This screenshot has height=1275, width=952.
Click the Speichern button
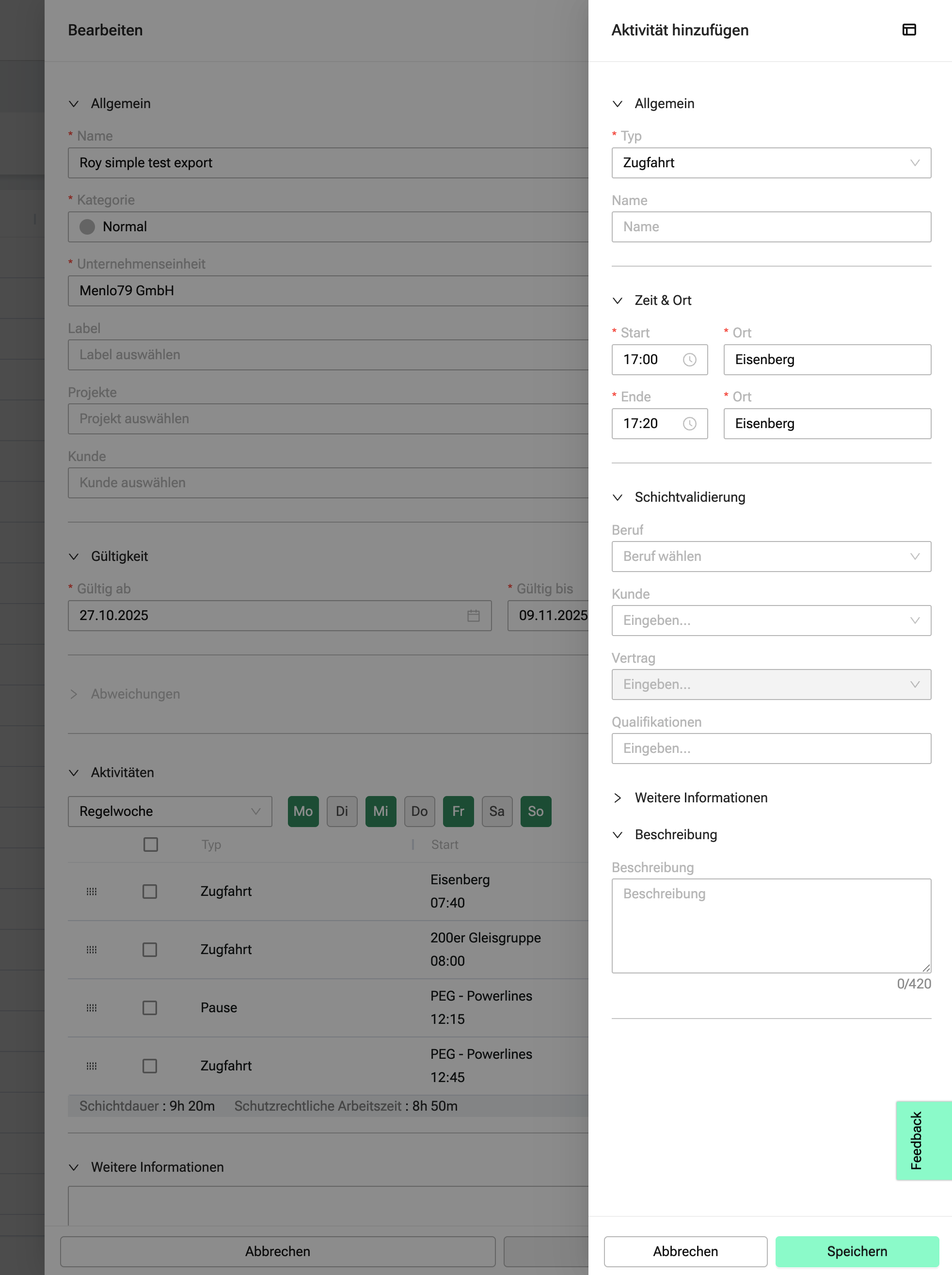[x=857, y=1251]
